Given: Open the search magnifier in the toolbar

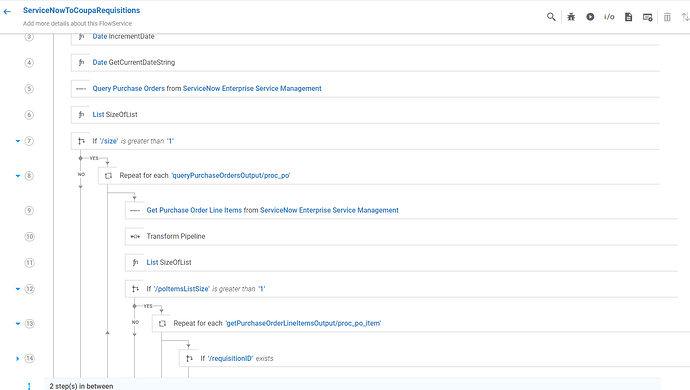Looking at the screenshot, I should (x=551, y=17).
